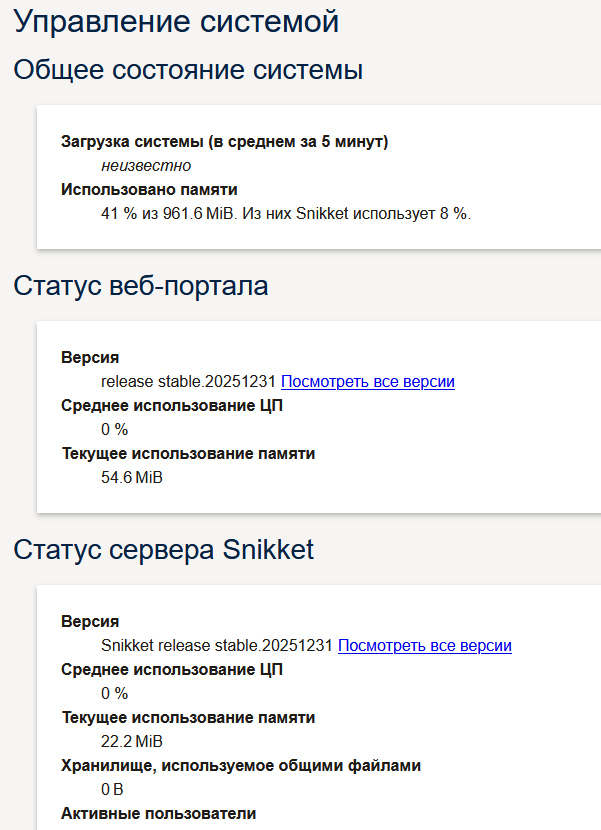Select the "Статус сервера Snikket" heading
Viewport: 601px width, 830px height.
pyautogui.click(x=159, y=549)
